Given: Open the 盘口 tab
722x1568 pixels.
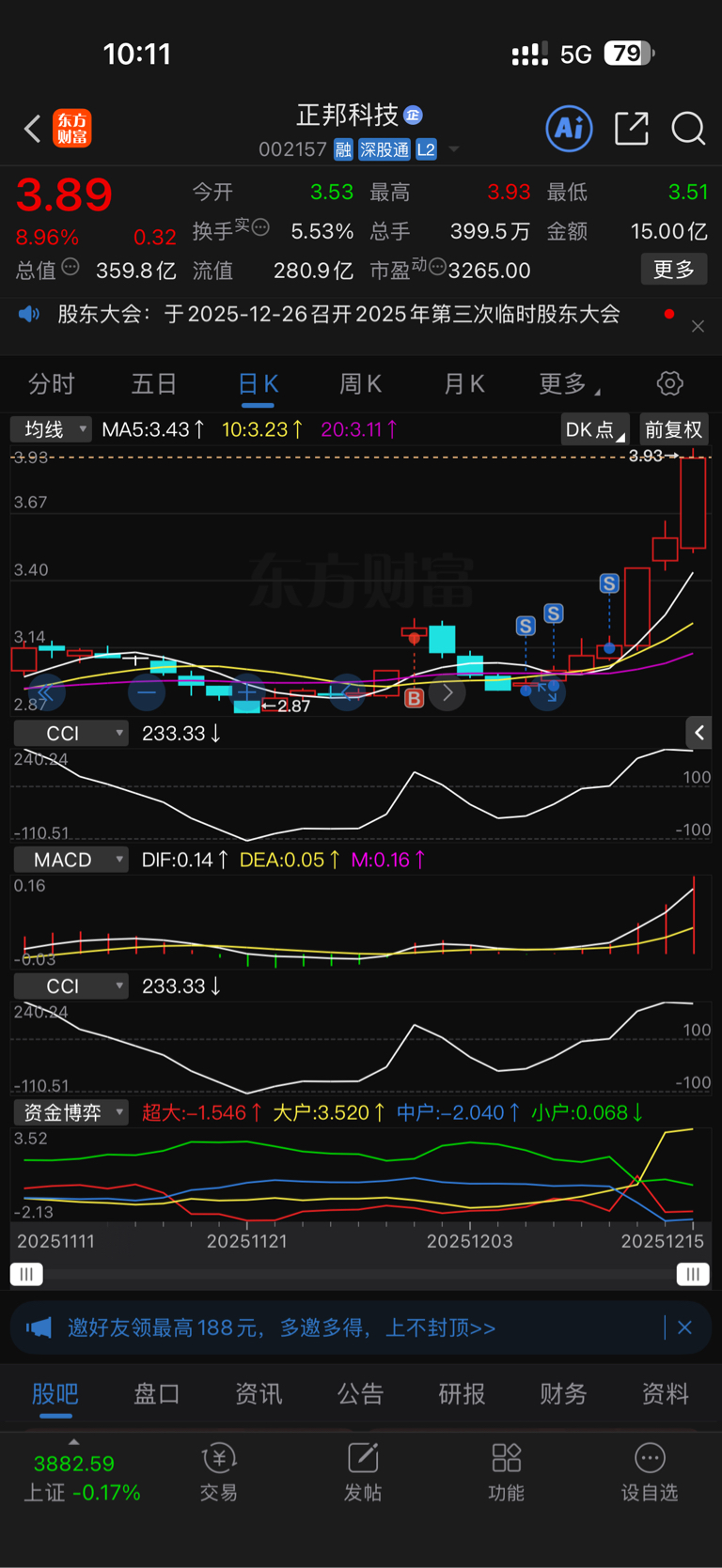Looking at the screenshot, I should [157, 1394].
